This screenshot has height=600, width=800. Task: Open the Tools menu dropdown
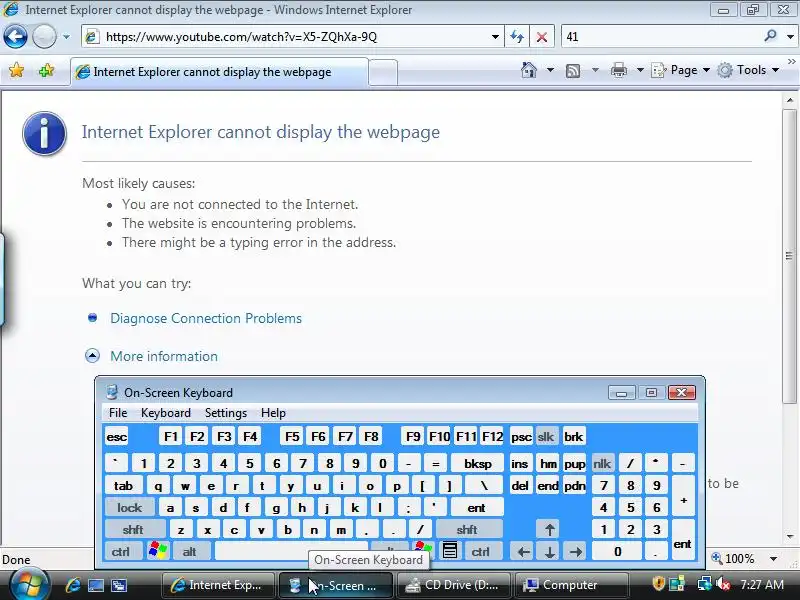pos(748,70)
